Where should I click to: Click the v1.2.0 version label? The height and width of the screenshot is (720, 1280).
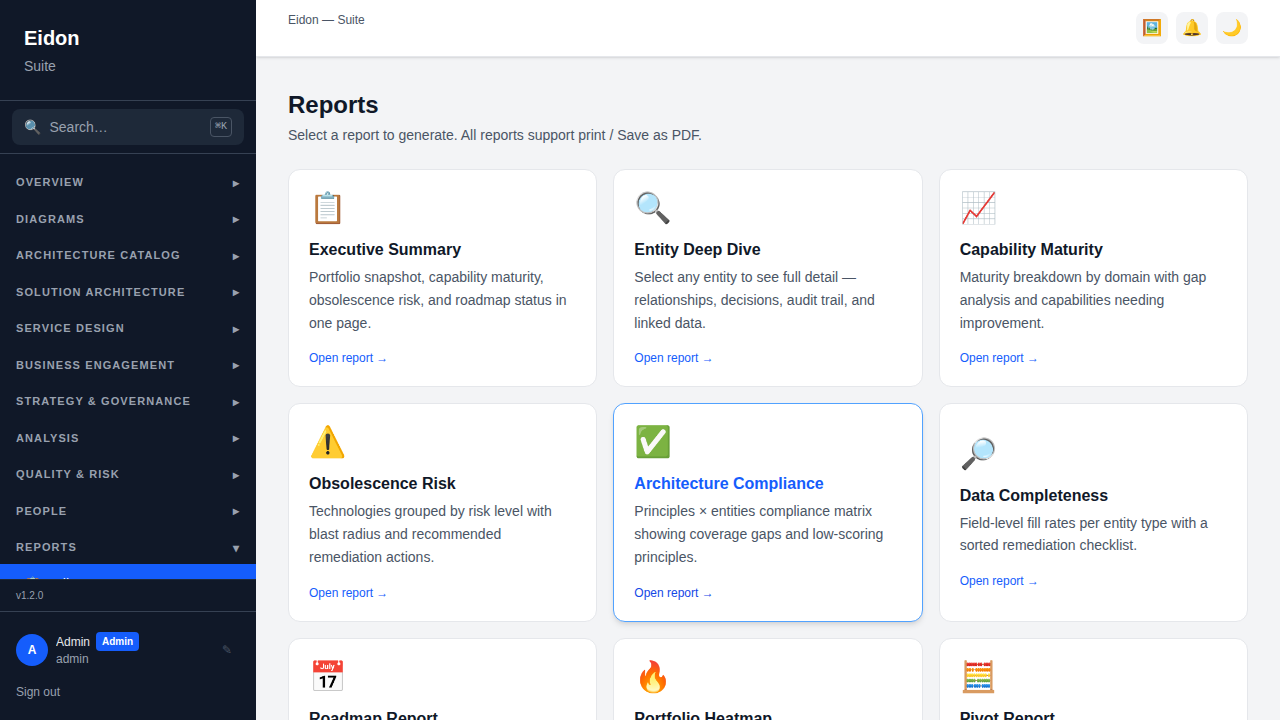coord(30,595)
